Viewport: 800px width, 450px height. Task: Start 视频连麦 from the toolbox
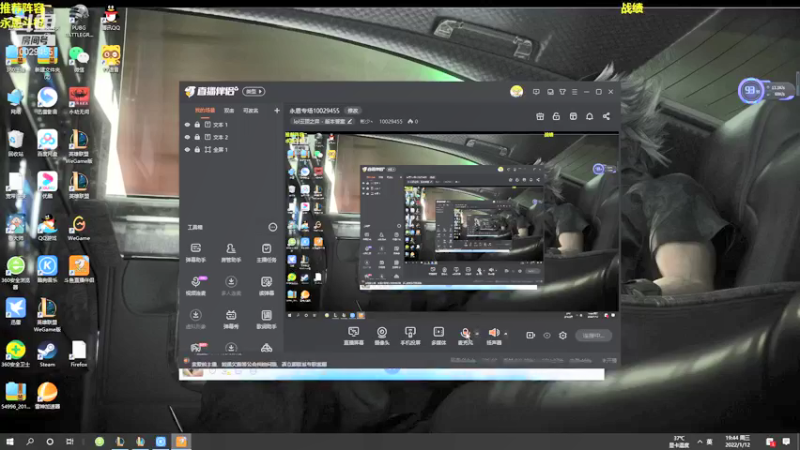point(195,286)
